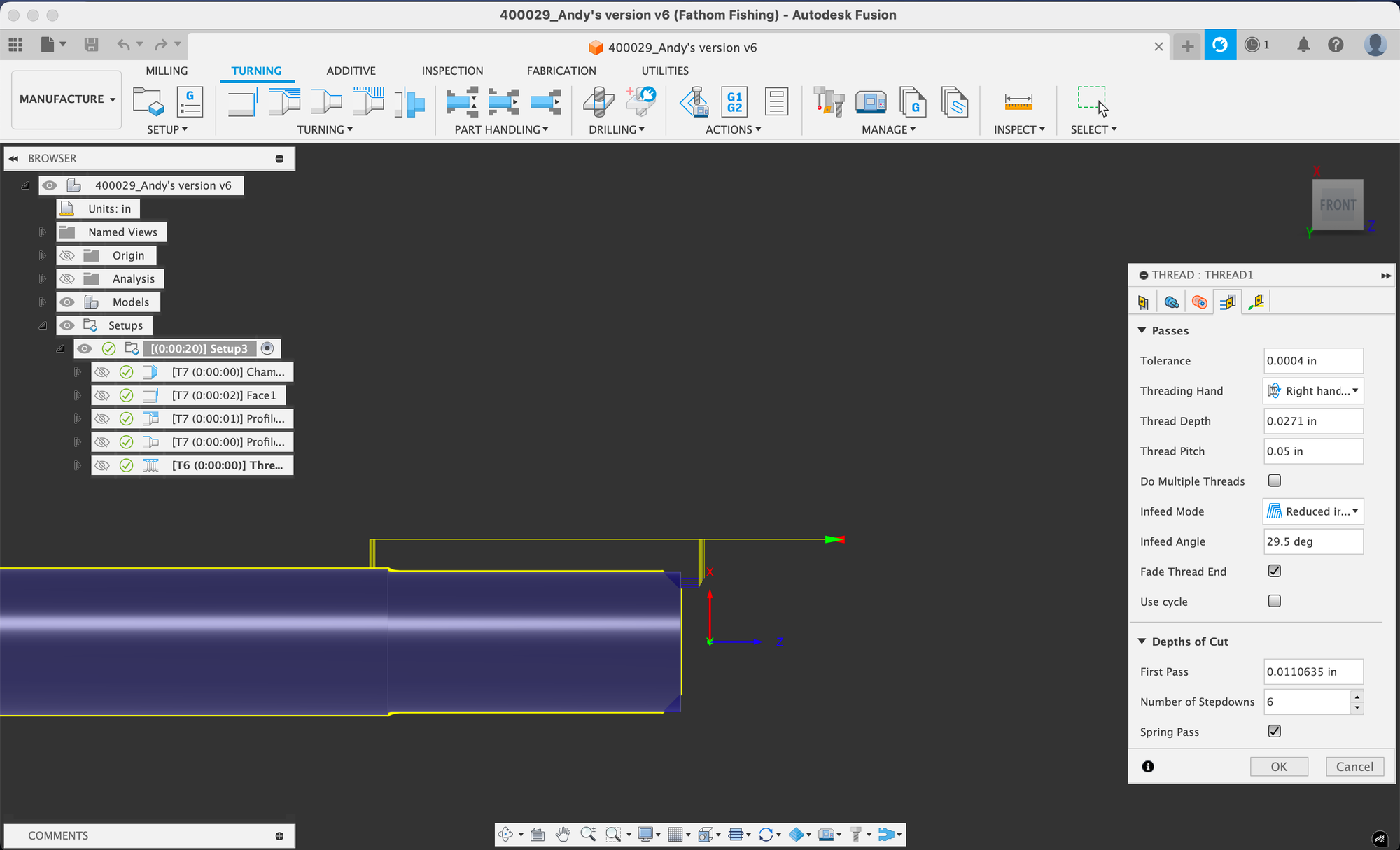Toggle the Use cycle checkbox

click(x=1275, y=601)
